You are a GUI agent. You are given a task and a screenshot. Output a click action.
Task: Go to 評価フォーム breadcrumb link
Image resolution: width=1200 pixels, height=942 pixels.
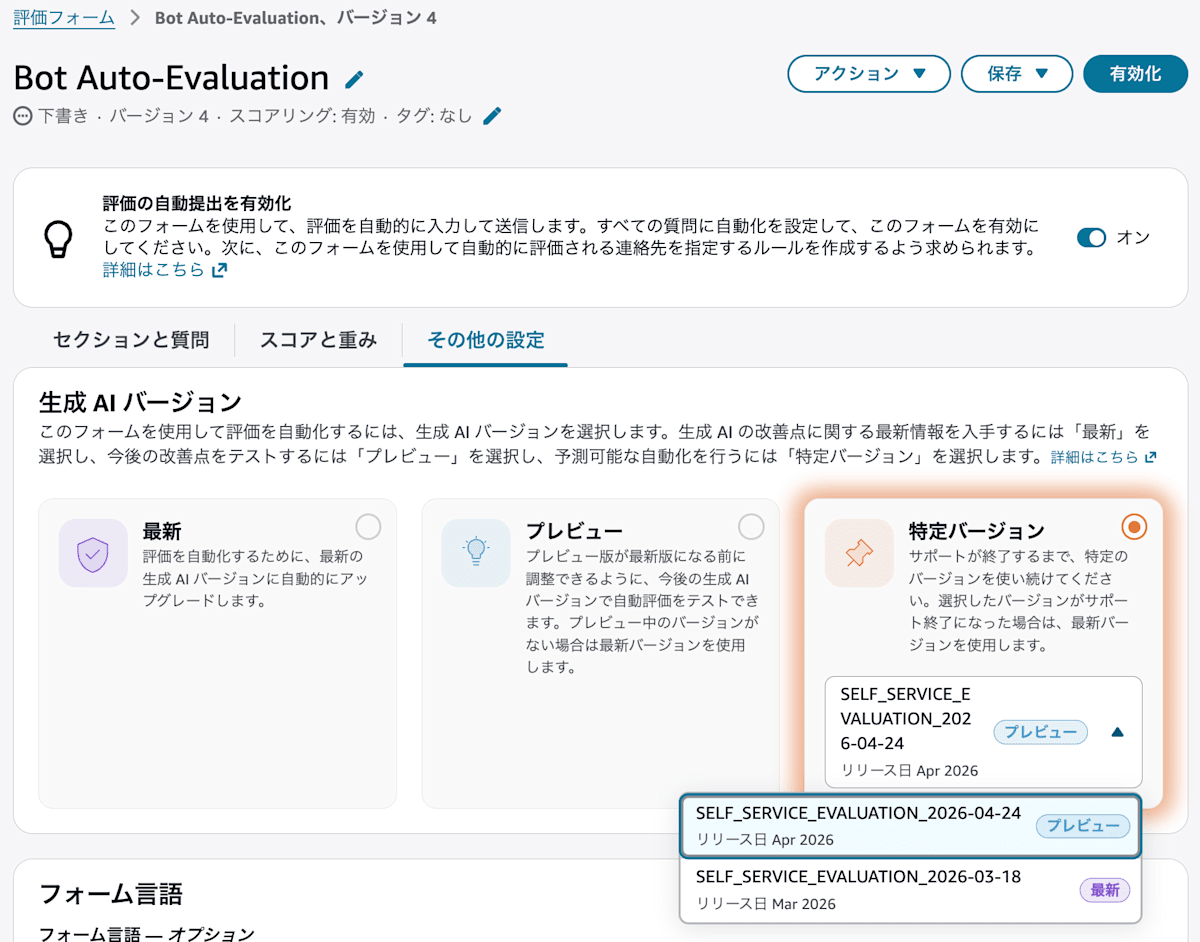pyautogui.click(x=64, y=18)
